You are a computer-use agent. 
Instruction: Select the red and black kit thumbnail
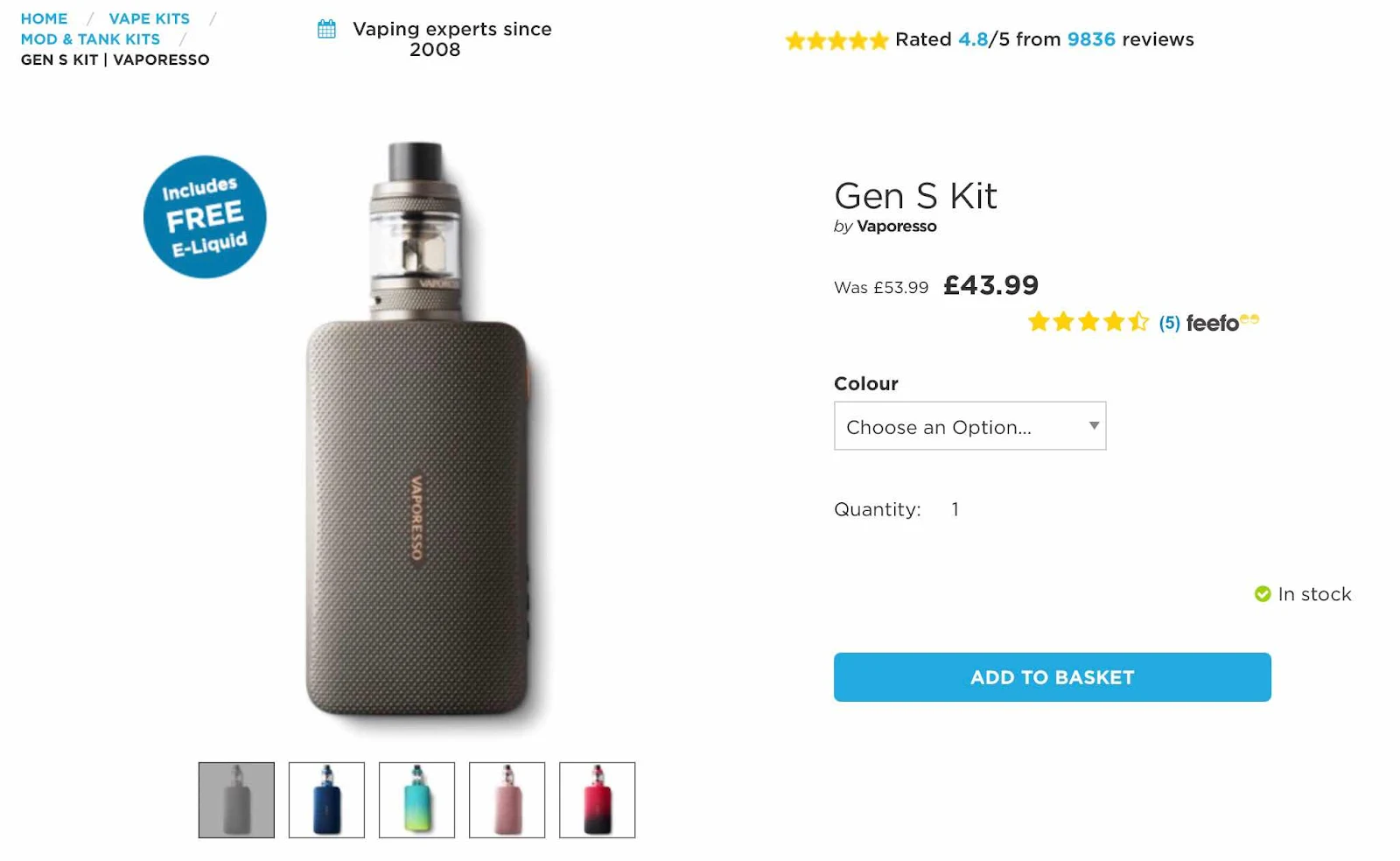597,800
